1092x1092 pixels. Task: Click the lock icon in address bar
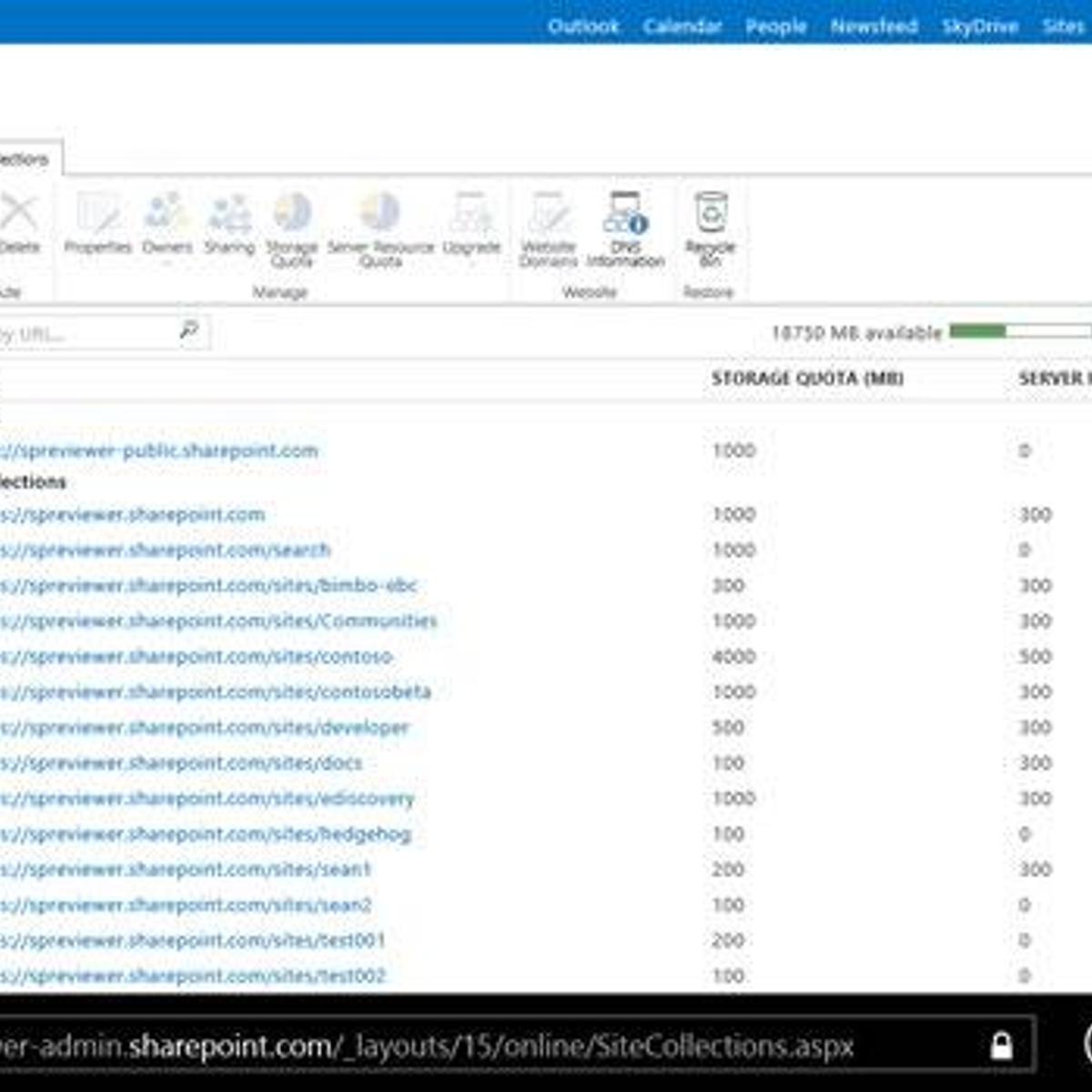click(x=1001, y=1046)
